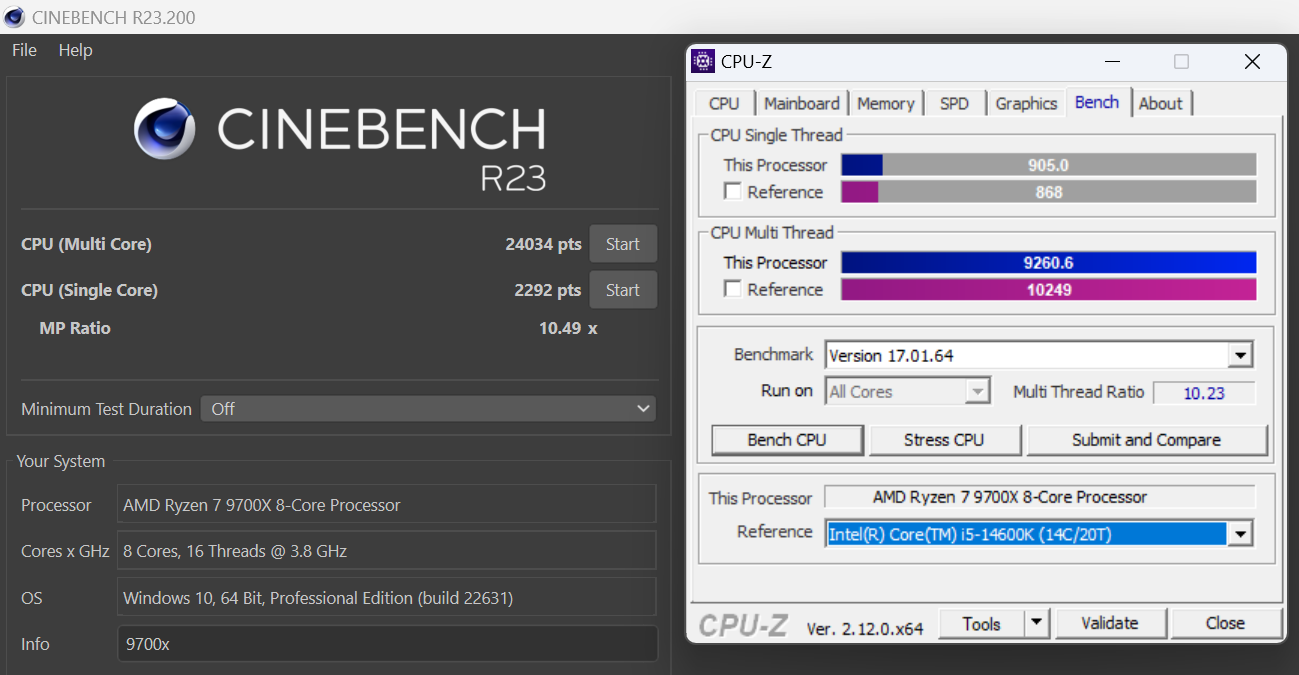Image resolution: width=1299 pixels, height=675 pixels.
Task: Start the CPU Single Core test
Action: 622,290
